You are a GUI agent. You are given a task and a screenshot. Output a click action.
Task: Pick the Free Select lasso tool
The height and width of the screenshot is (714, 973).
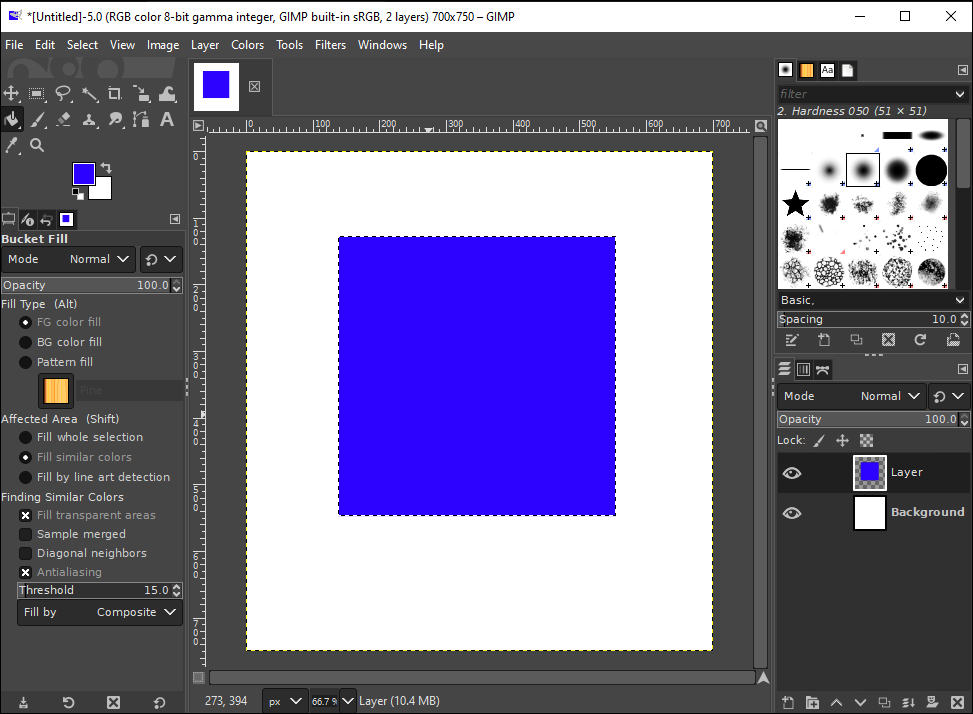point(64,94)
